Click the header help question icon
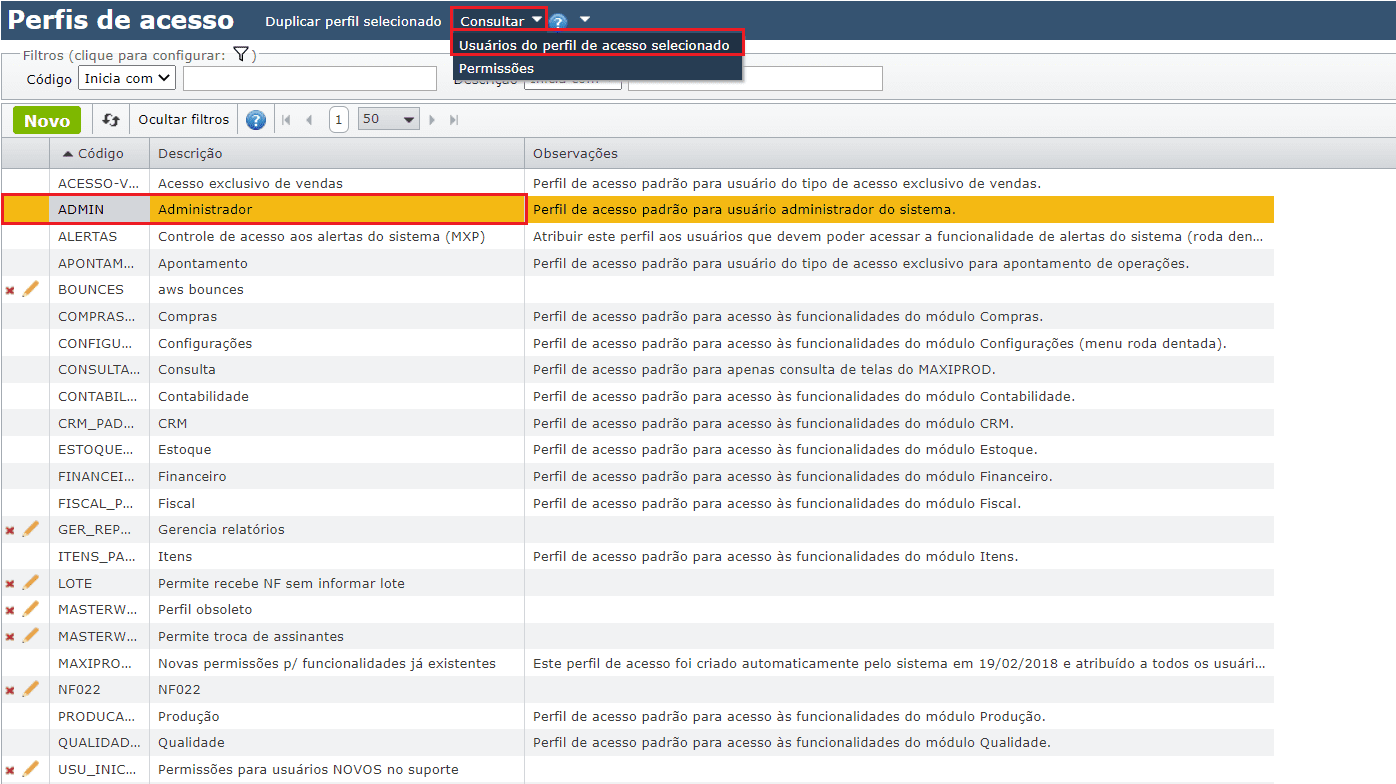This screenshot has width=1396, height=784. 558,21
